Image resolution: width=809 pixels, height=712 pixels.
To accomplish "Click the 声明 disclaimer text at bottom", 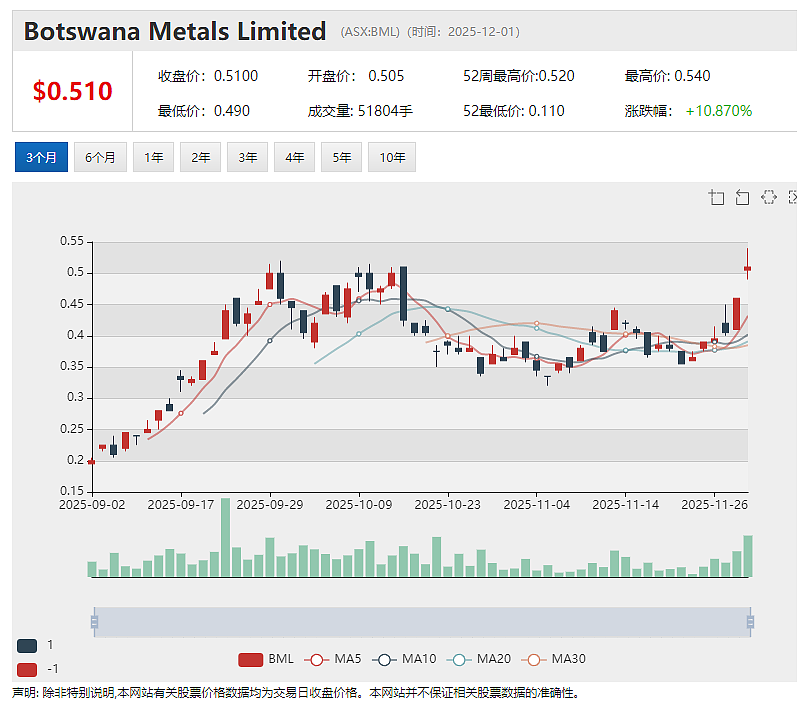I will point(296,693).
